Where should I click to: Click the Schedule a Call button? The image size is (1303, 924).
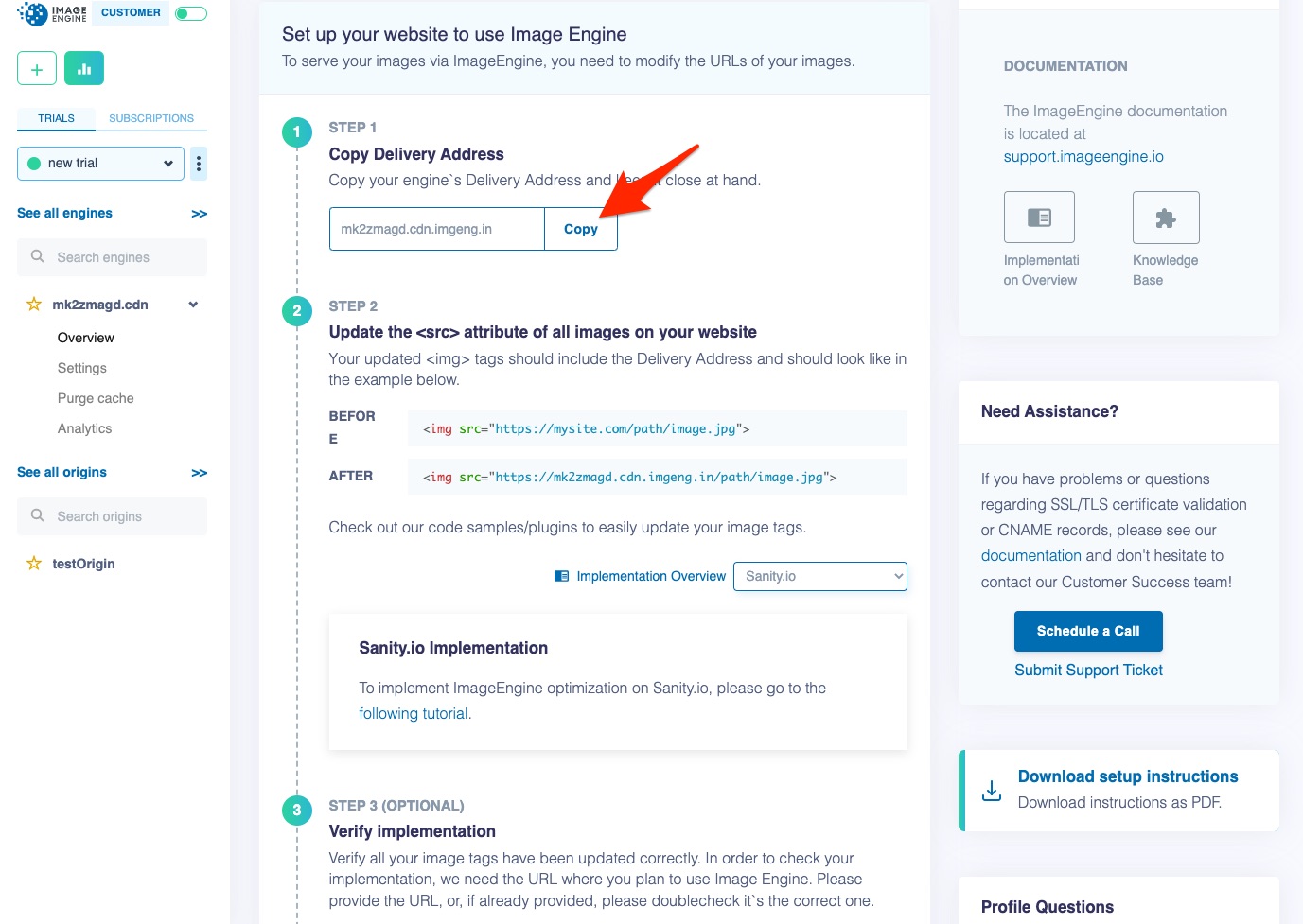[x=1088, y=631]
